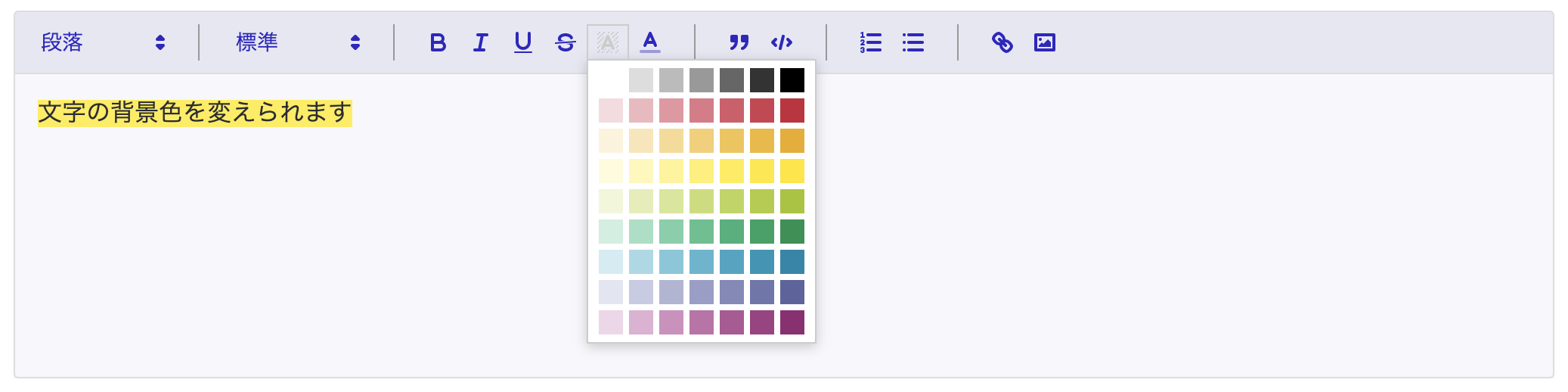Image resolution: width=1568 pixels, height=392 pixels.
Task: Close the background color picker button
Action: coord(607,42)
